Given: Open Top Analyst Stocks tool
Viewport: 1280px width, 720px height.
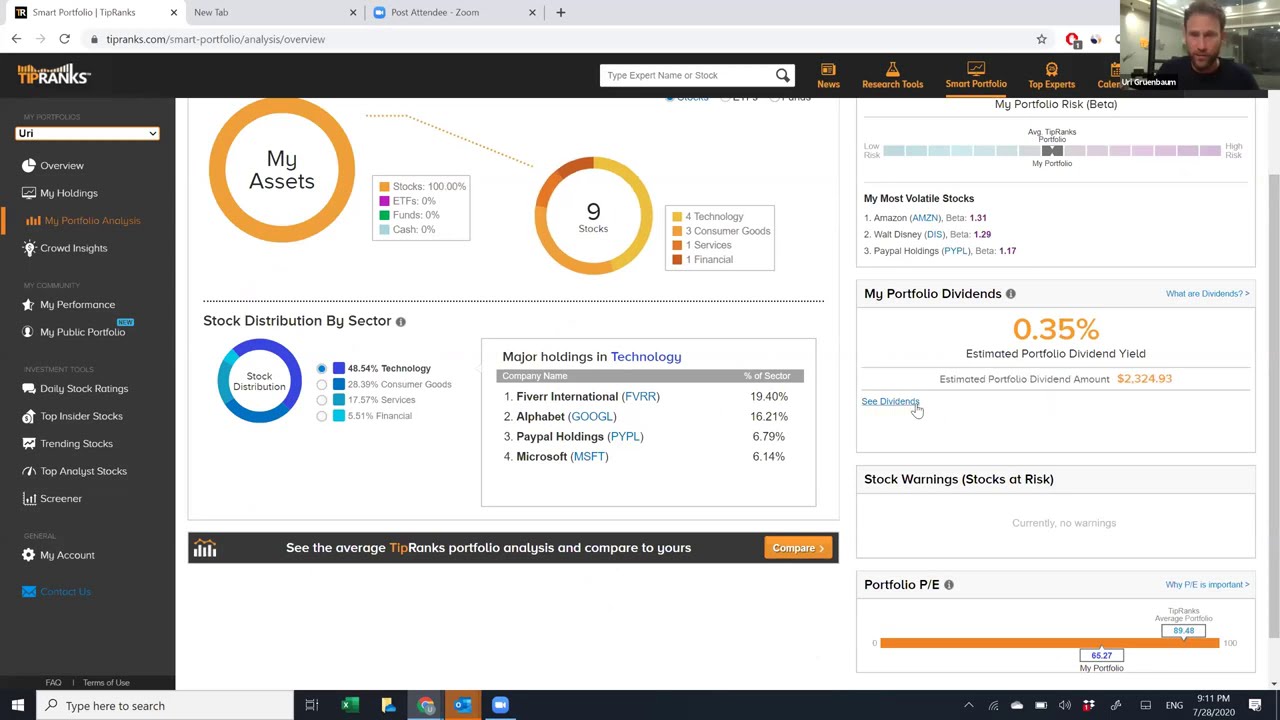Looking at the screenshot, I should pyautogui.click(x=74, y=471).
